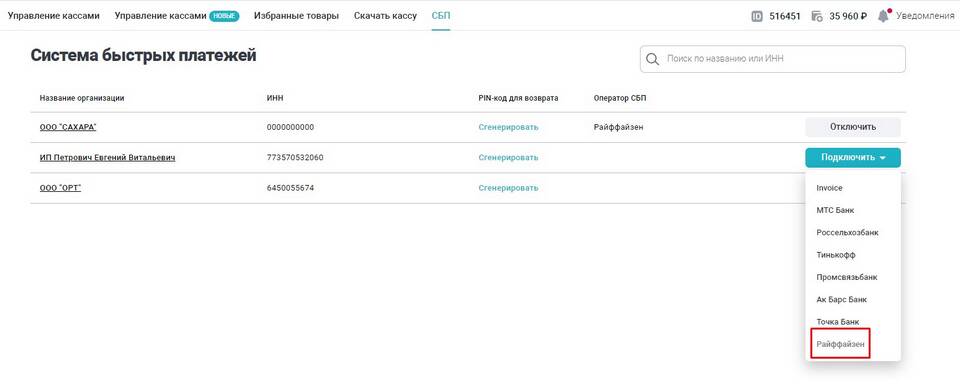Click the balance wallet icon
This screenshot has width=960, height=388.
817,17
